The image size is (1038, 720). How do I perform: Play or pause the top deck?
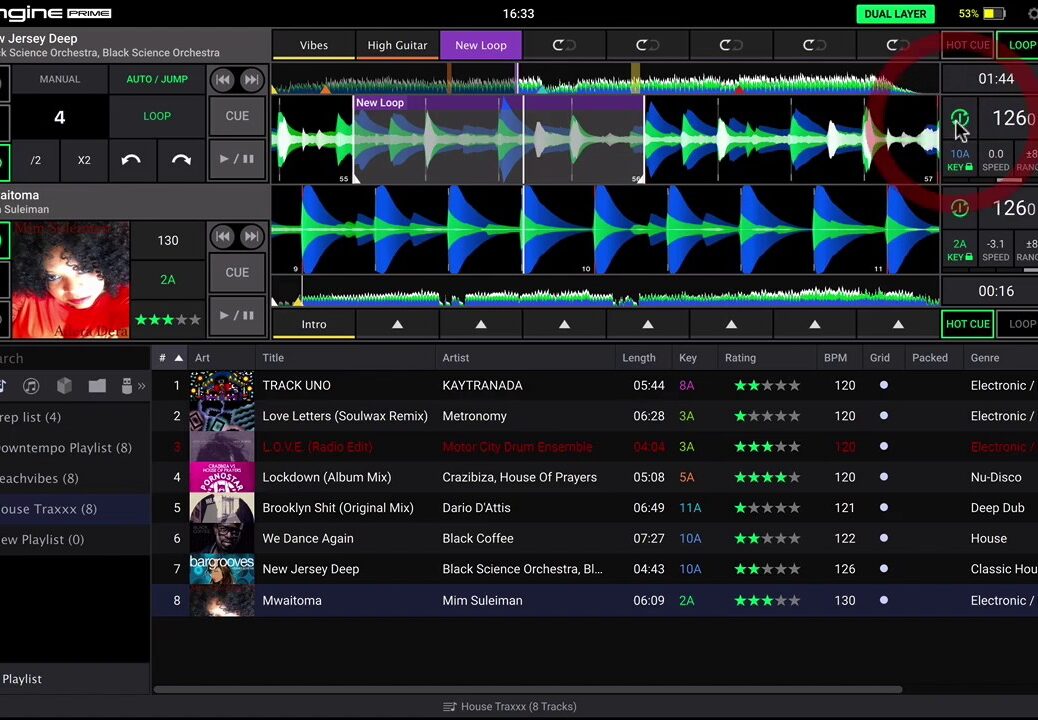pyautogui.click(x=237, y=159)
